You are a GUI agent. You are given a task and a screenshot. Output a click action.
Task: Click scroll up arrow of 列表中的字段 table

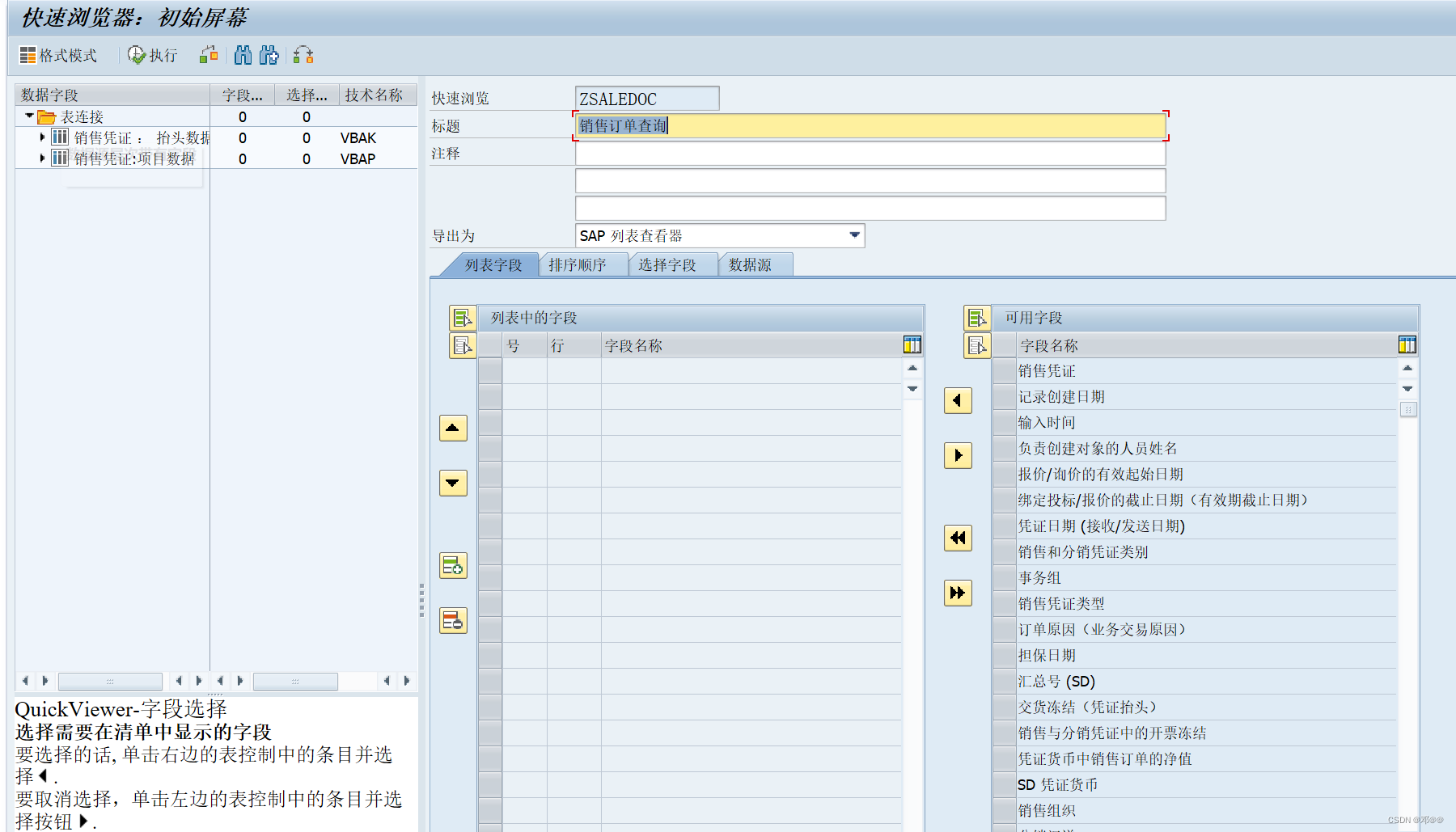tap(912, 368)
